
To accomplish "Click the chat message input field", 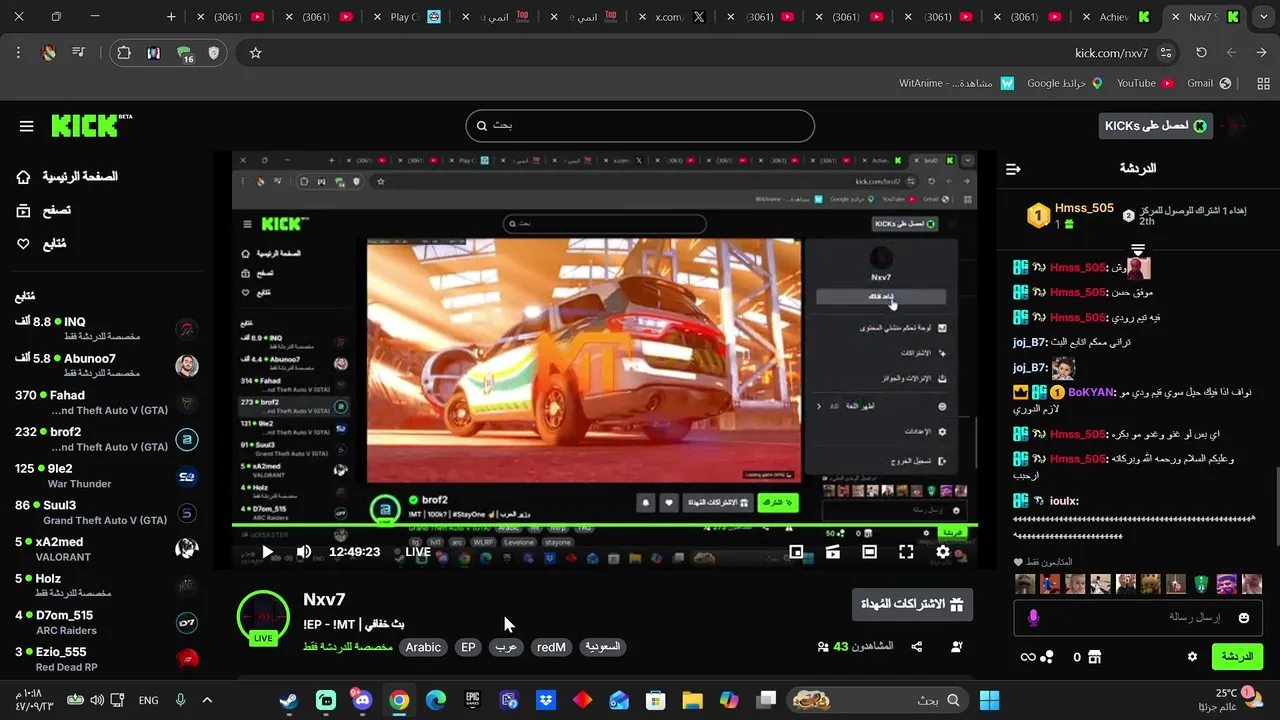I will (x=1138, y=618).
